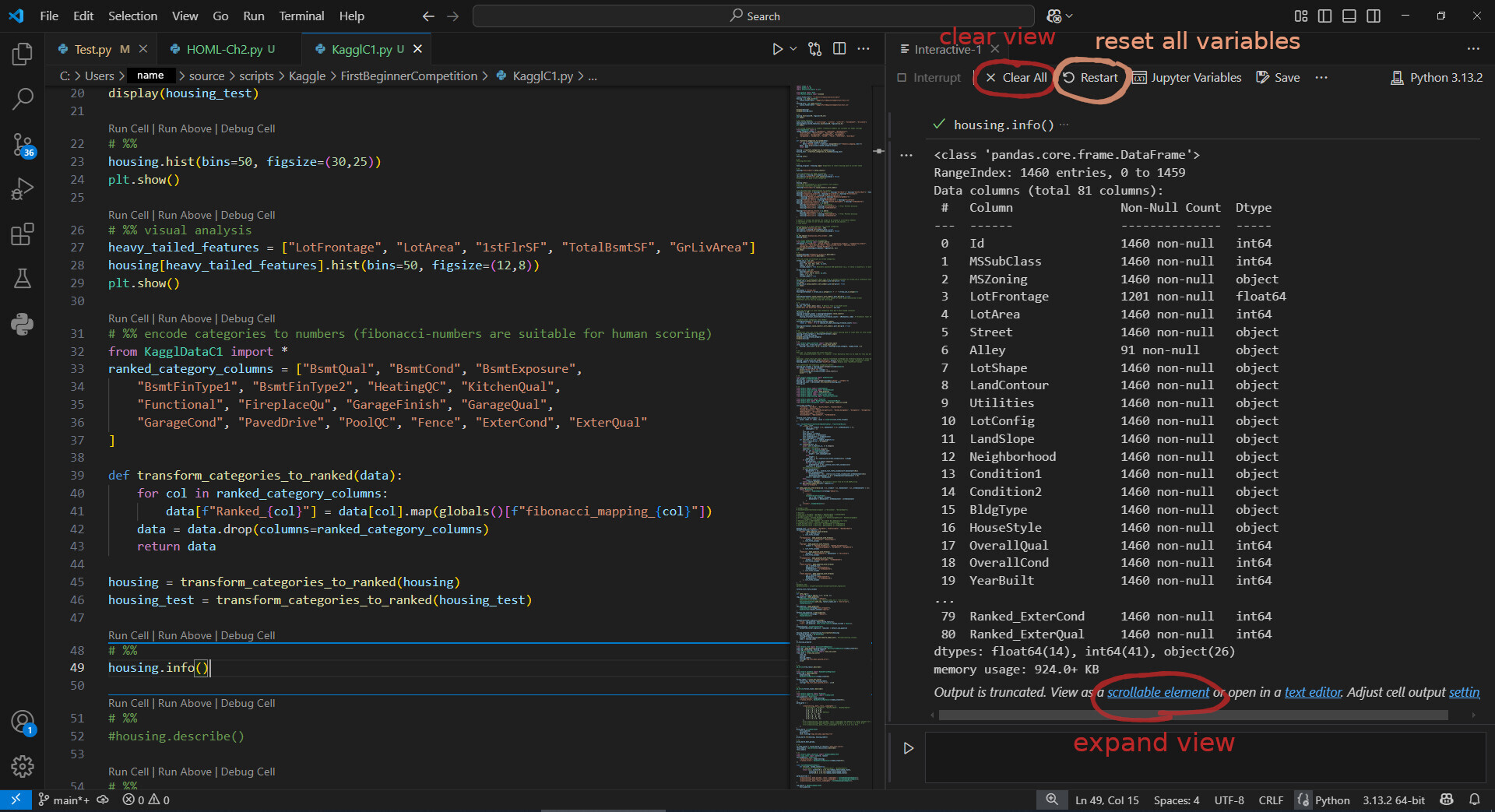Close the KagglC1.py editor tab
Viewport: 1495px width, 812px height.
[x=417, y=49]
